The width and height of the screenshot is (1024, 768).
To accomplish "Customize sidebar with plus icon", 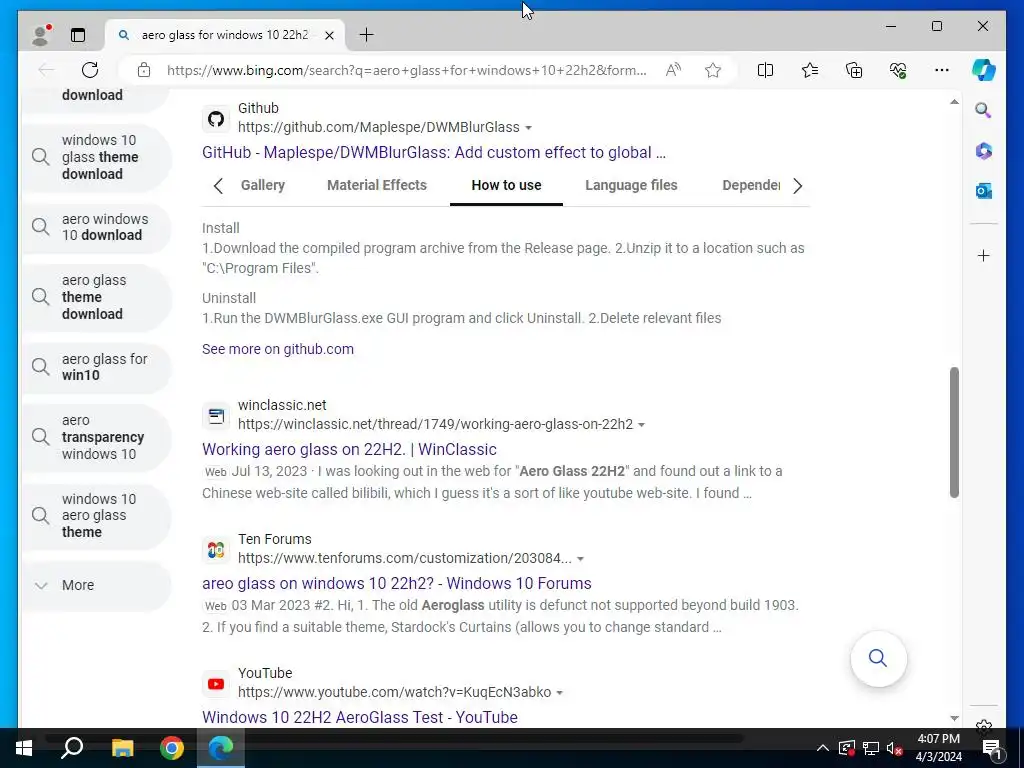I will [984, 255].
